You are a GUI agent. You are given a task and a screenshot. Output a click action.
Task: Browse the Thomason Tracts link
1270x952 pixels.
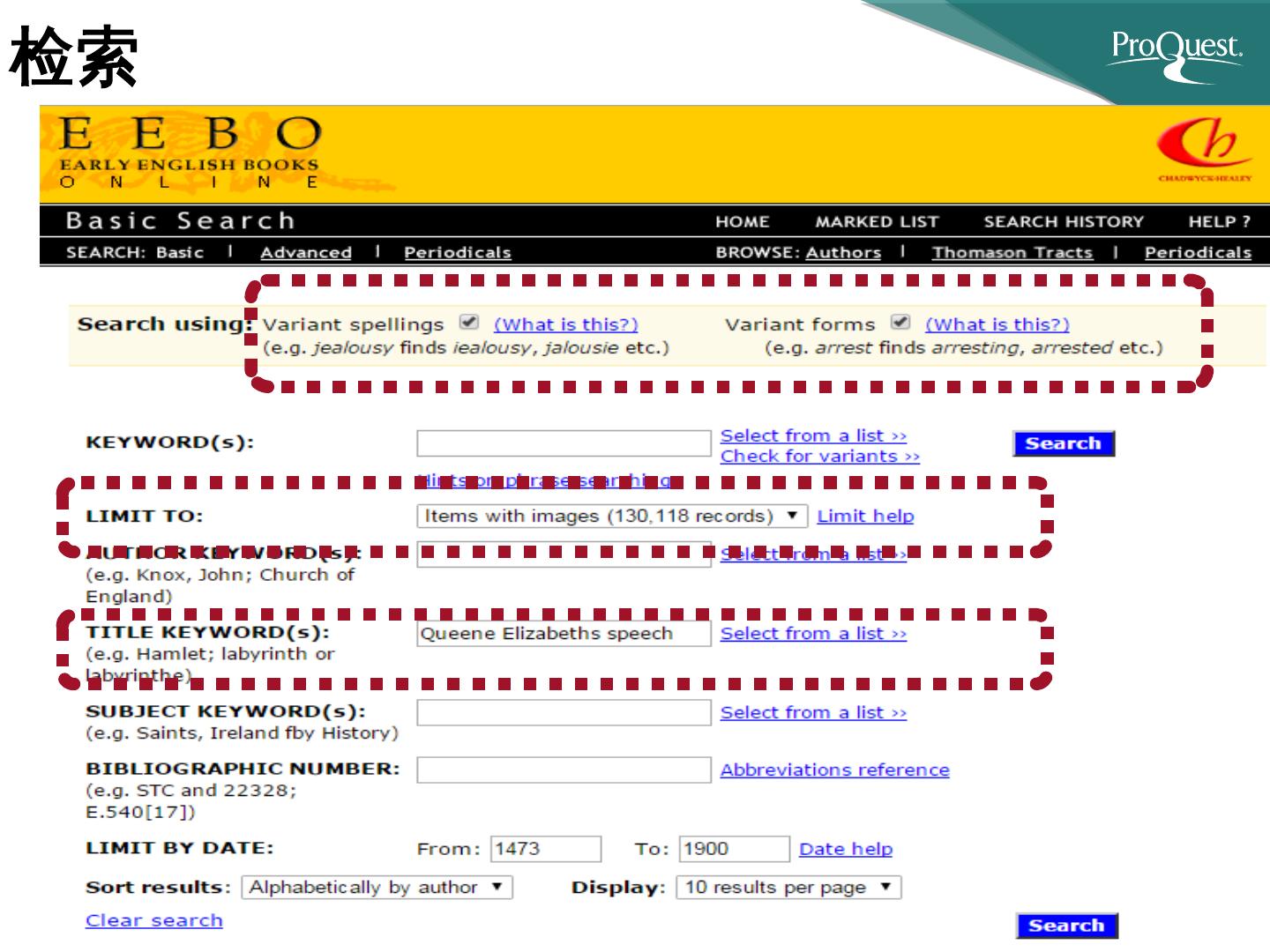(1012, 253)
